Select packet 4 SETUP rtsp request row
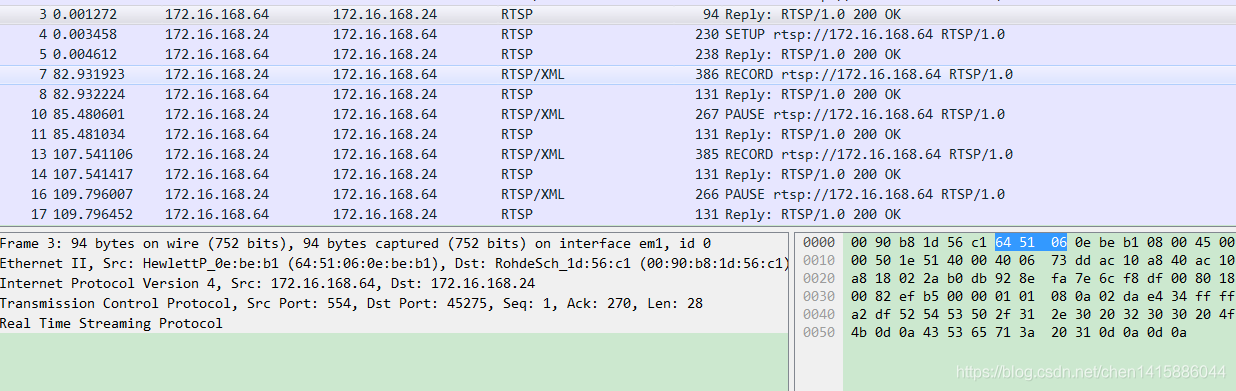Viewport: 1236px width, 391px height. [x=618, y=34]
